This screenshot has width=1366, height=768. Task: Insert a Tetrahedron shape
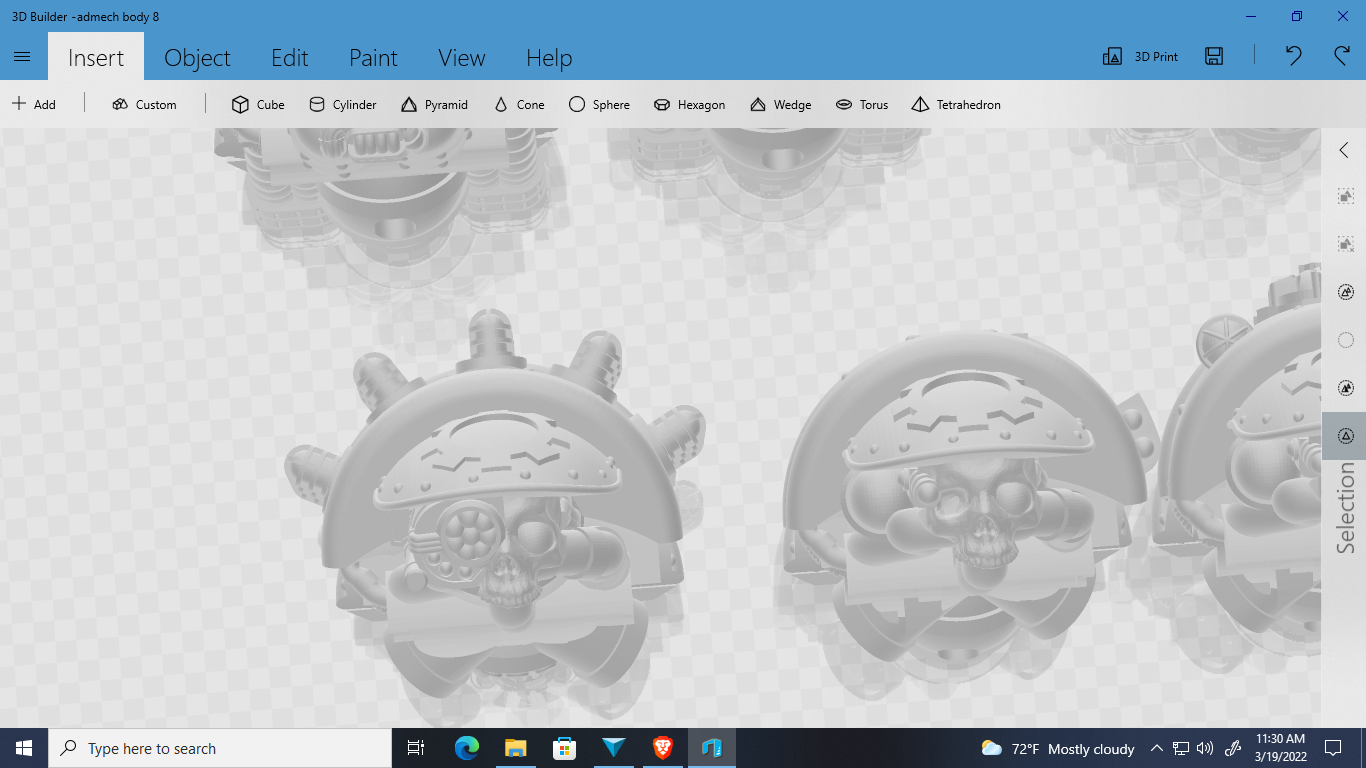(956, 104)
